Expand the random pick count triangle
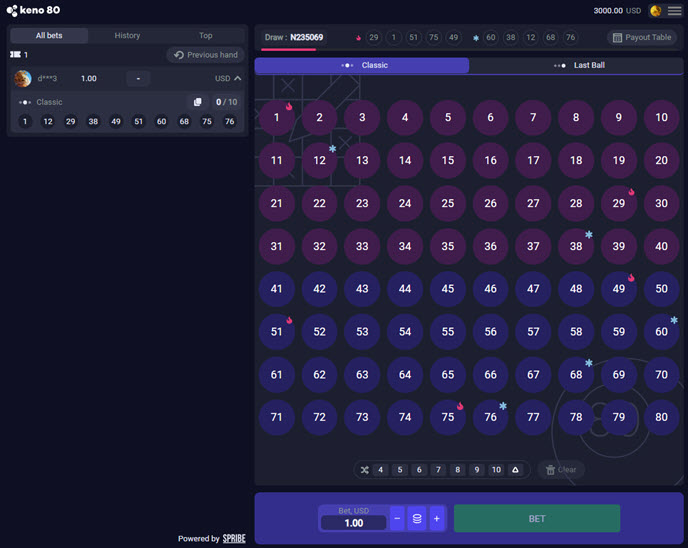This screenshot has height=548, width=688. (515, 469)
